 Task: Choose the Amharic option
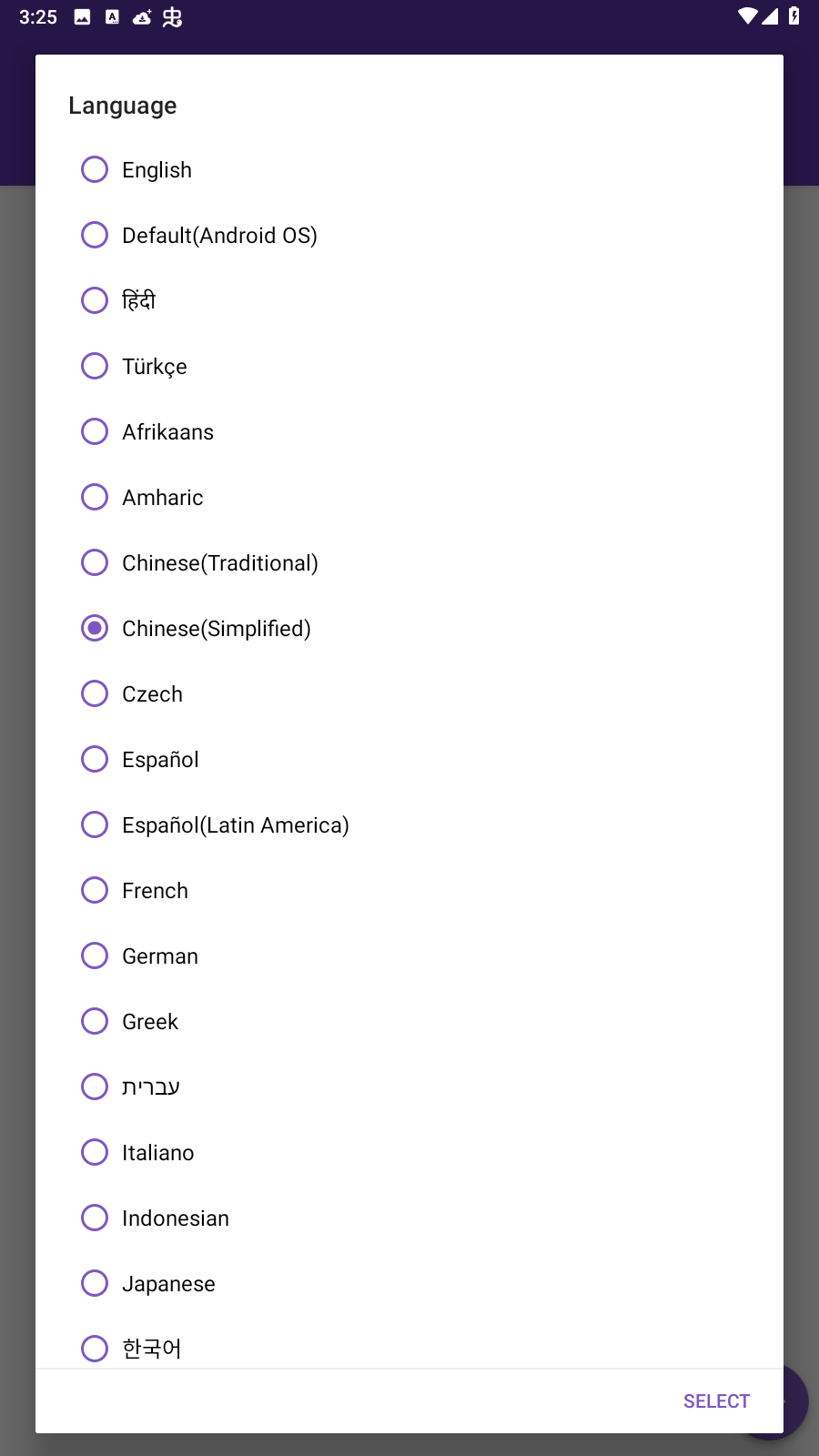(x=409, y=498)
